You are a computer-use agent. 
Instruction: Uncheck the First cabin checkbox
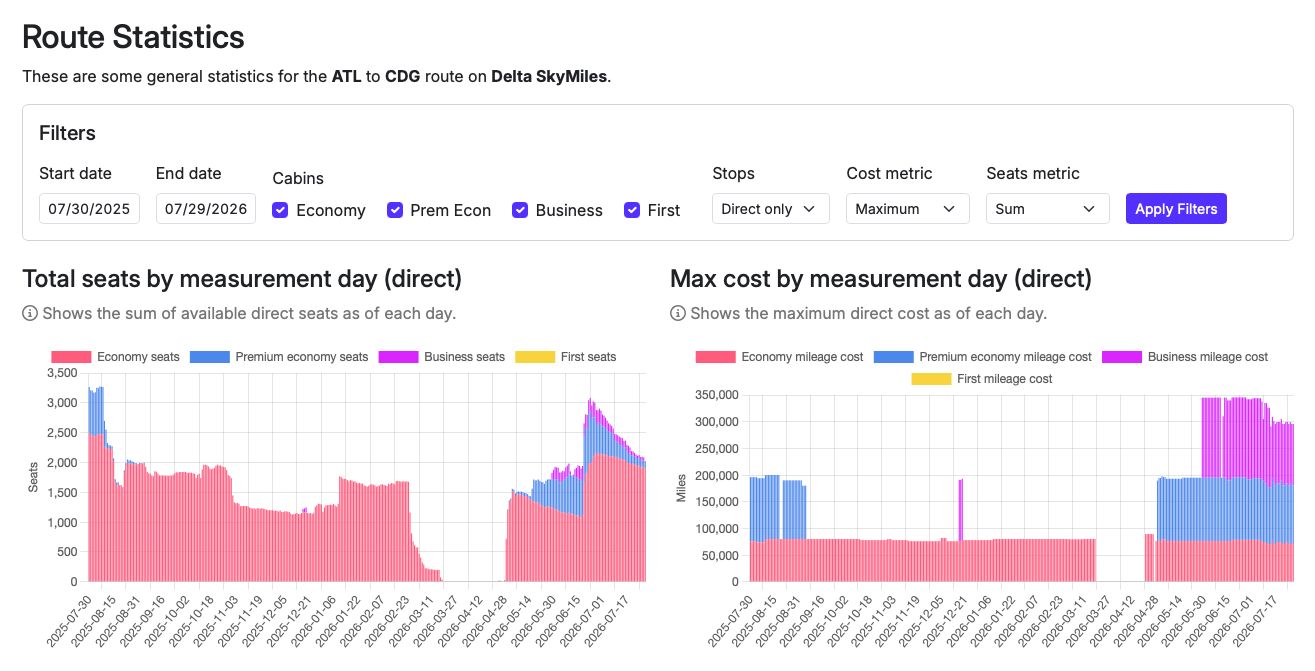pos(632,210)
